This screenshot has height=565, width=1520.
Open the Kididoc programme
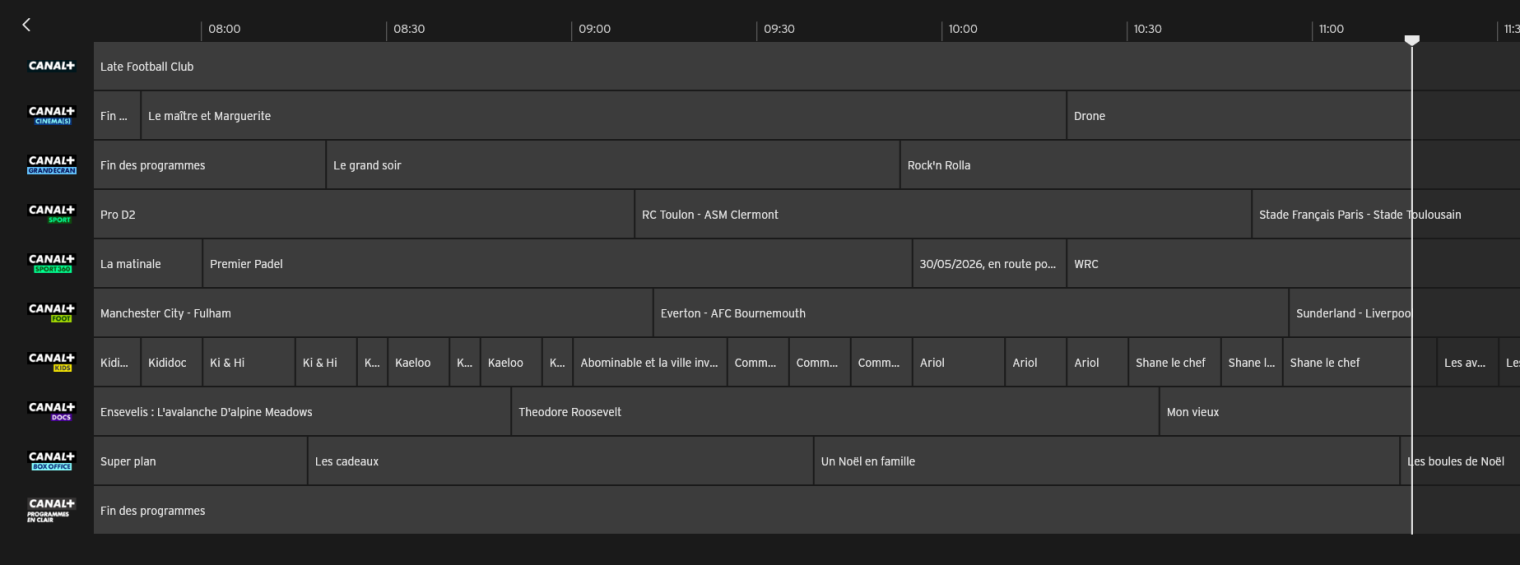172,362
